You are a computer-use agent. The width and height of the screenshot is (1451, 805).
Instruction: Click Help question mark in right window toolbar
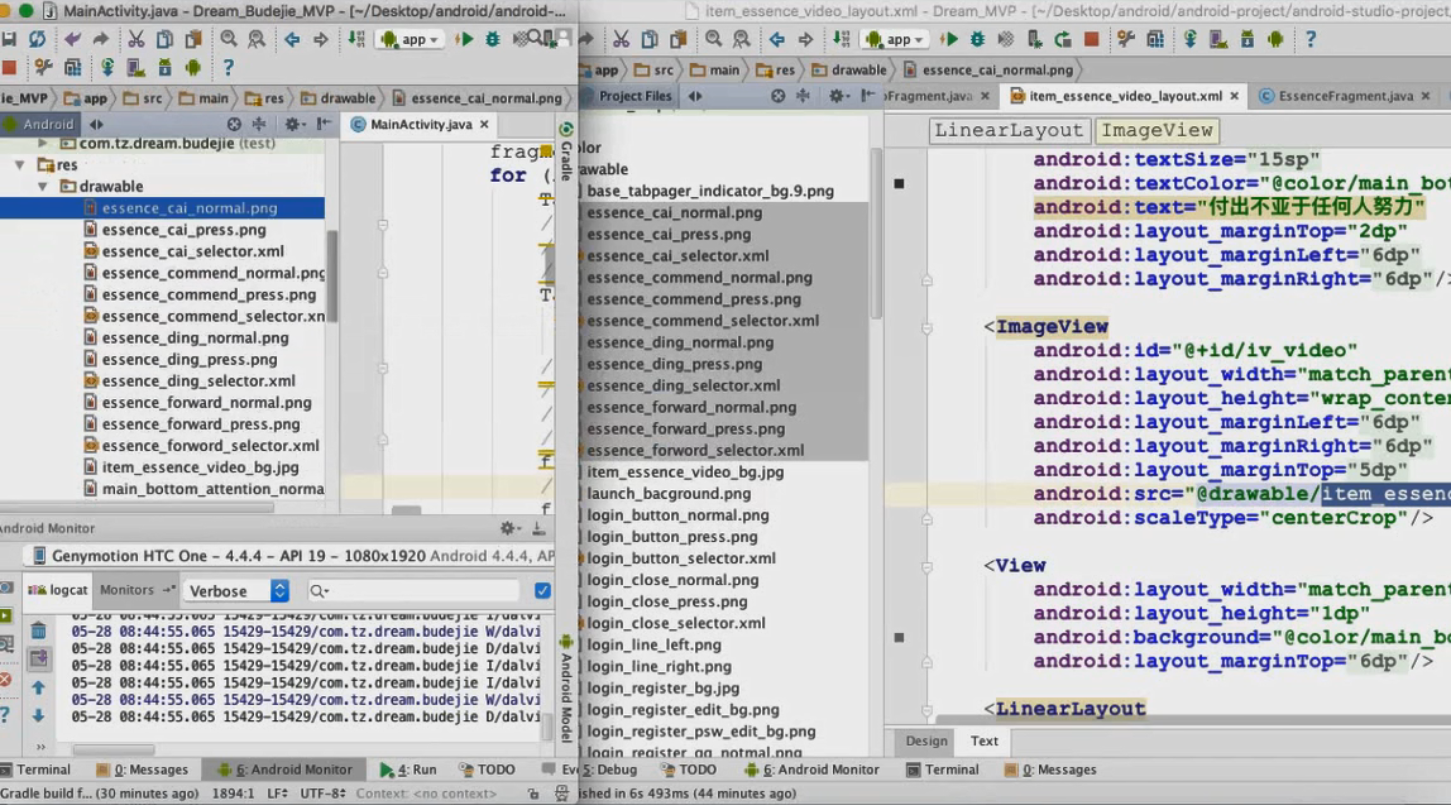click(1310, 39)
